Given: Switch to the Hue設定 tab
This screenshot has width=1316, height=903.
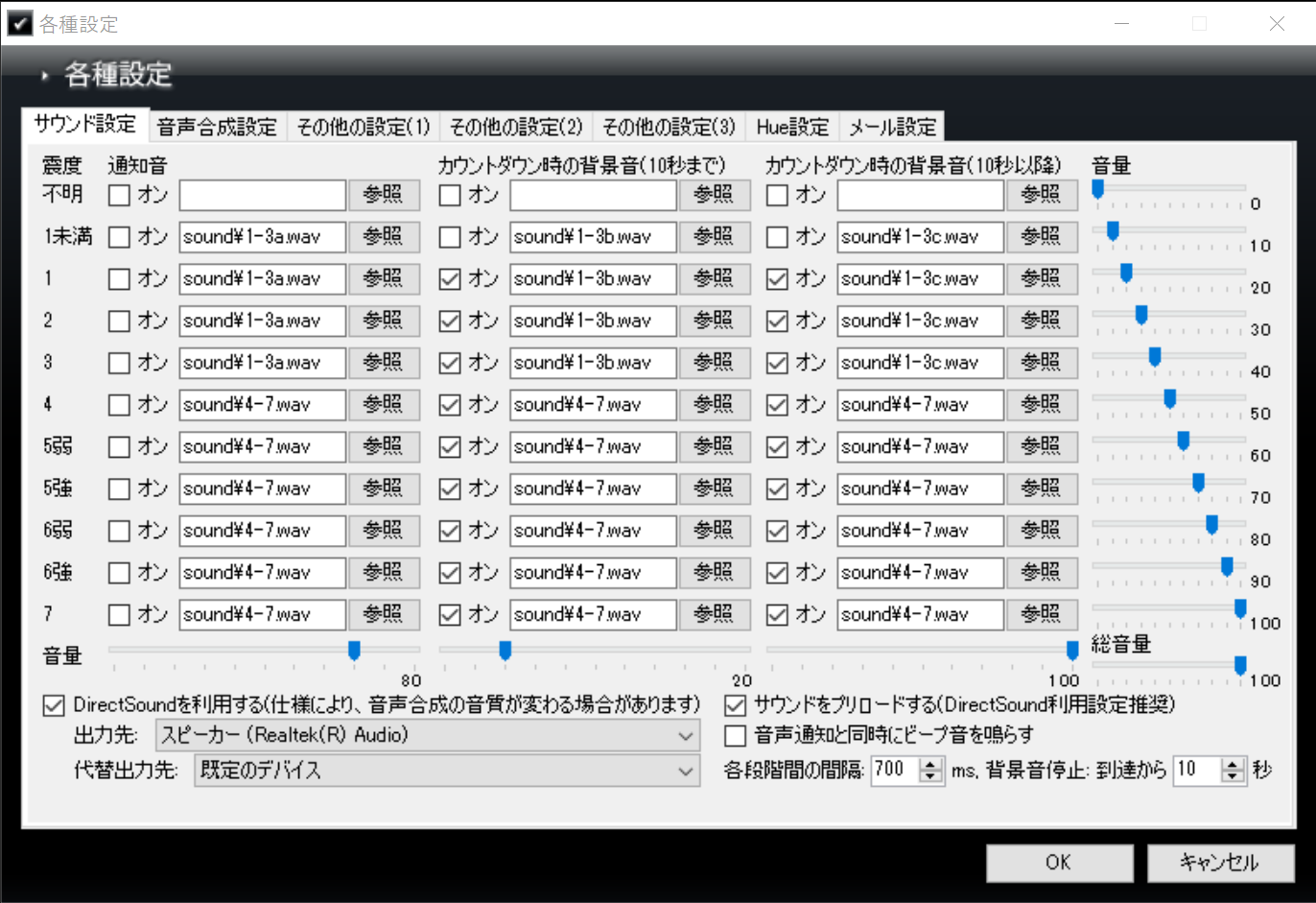Looking at the screenshot, I should point(791,127).
